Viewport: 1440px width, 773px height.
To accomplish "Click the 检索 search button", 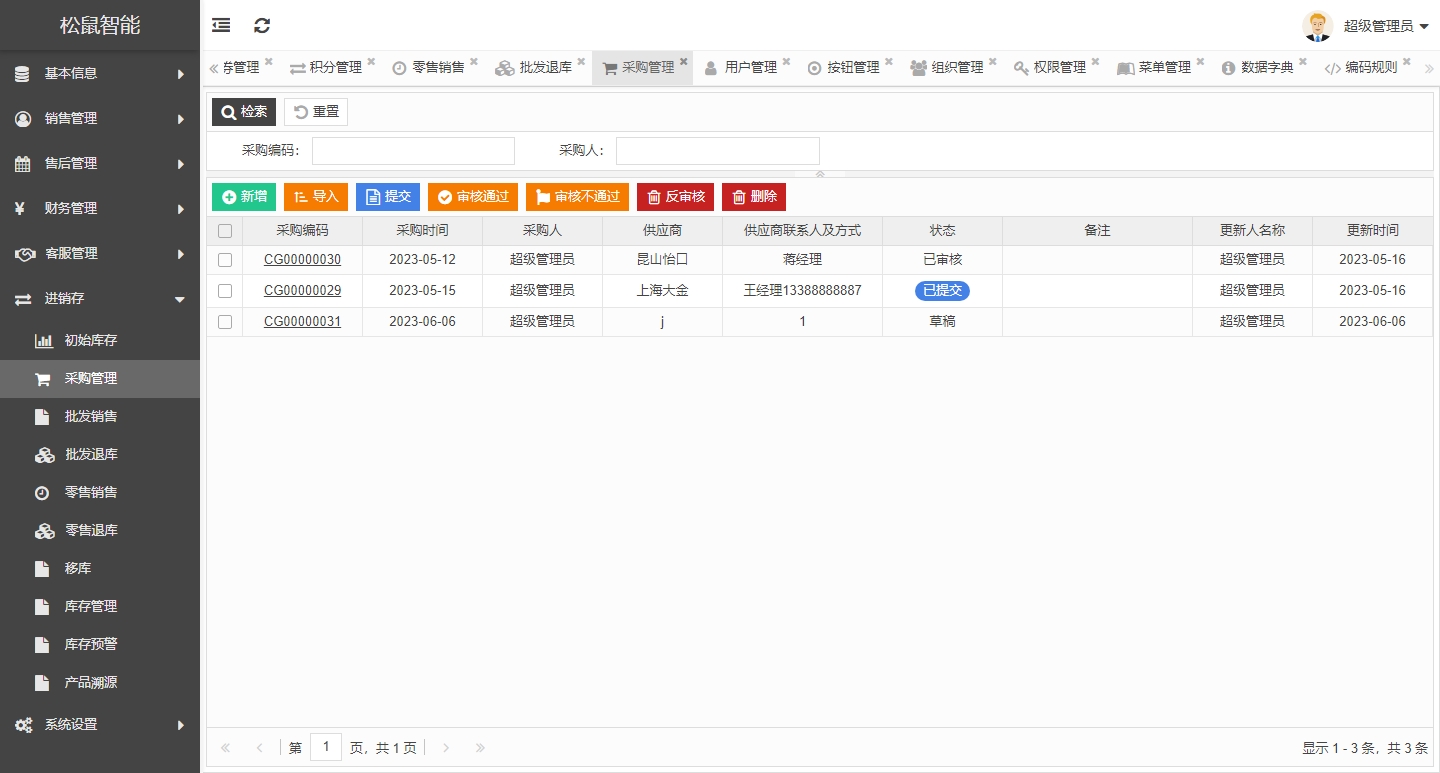I will (x=244, y=112).
